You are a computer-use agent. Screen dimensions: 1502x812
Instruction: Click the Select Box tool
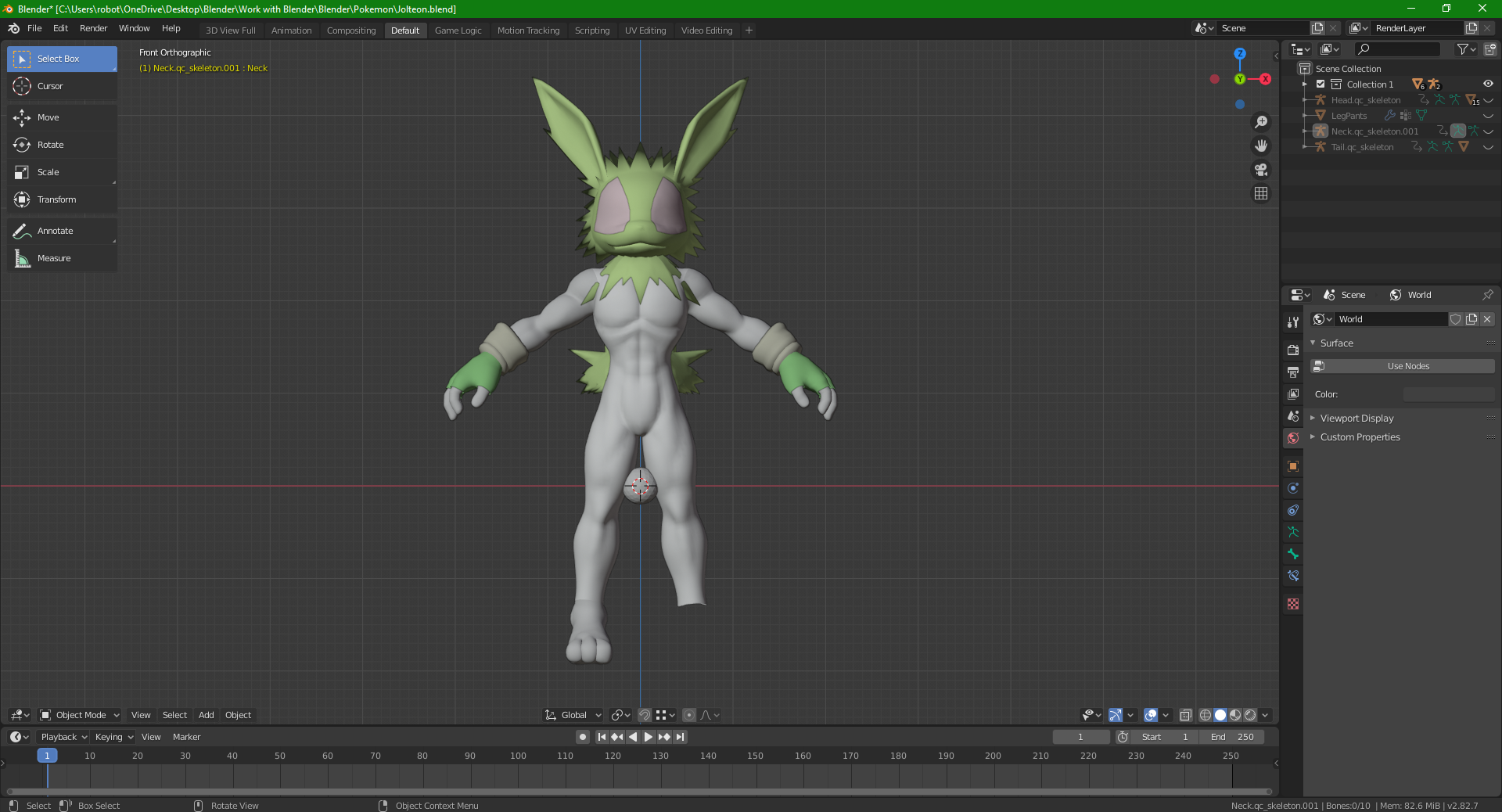coord(62,59)
